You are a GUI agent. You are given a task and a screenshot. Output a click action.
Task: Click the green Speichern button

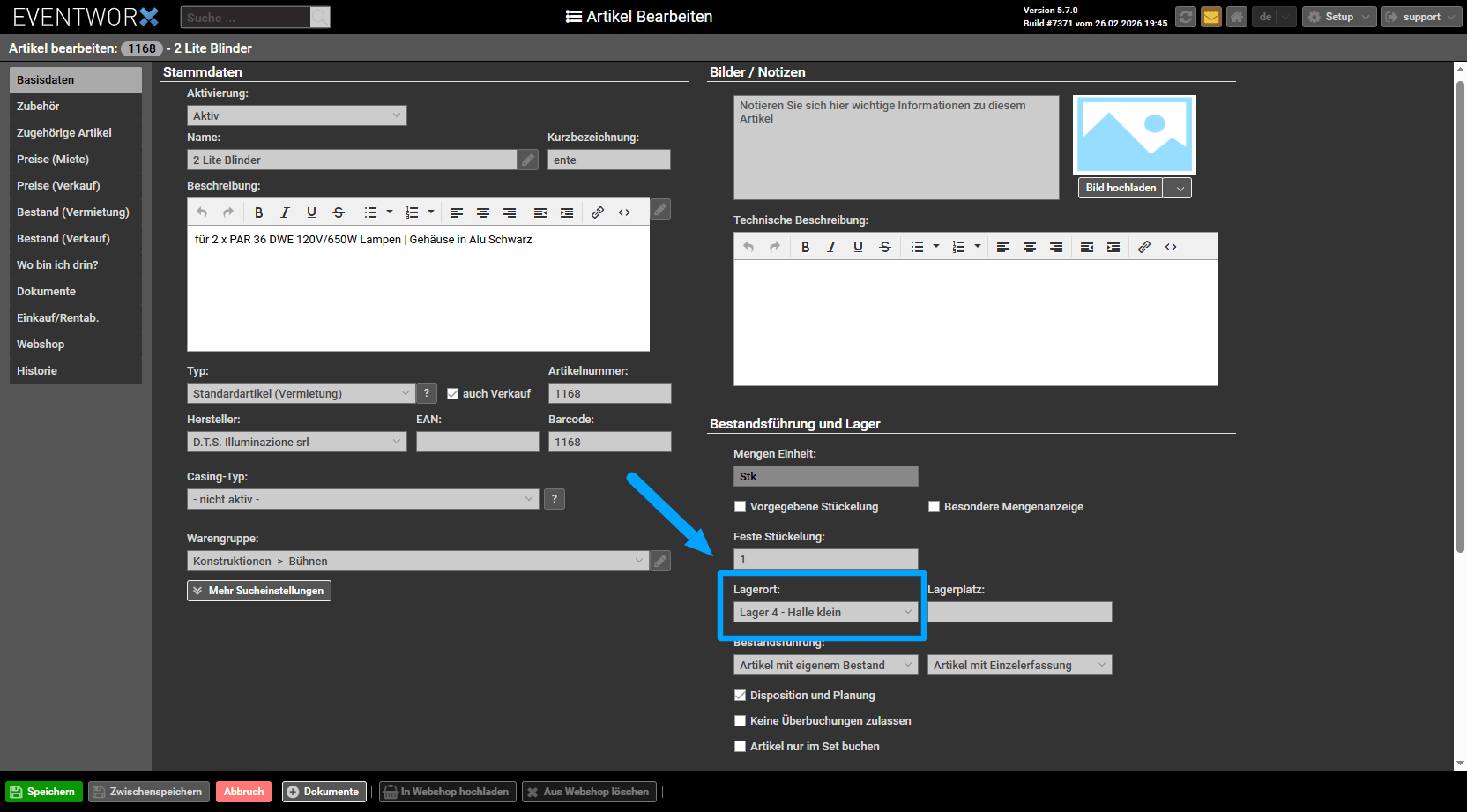click(x=43, y=792)
